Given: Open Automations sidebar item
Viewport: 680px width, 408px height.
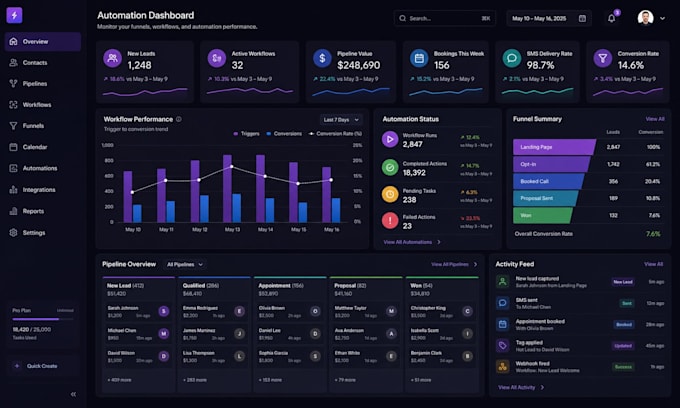Looking at the screenshot, I should (x=42, y=168).
